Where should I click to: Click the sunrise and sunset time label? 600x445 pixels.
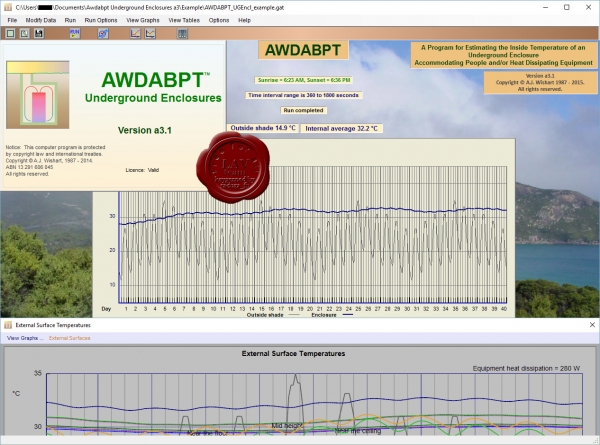(x=304, y=80)
